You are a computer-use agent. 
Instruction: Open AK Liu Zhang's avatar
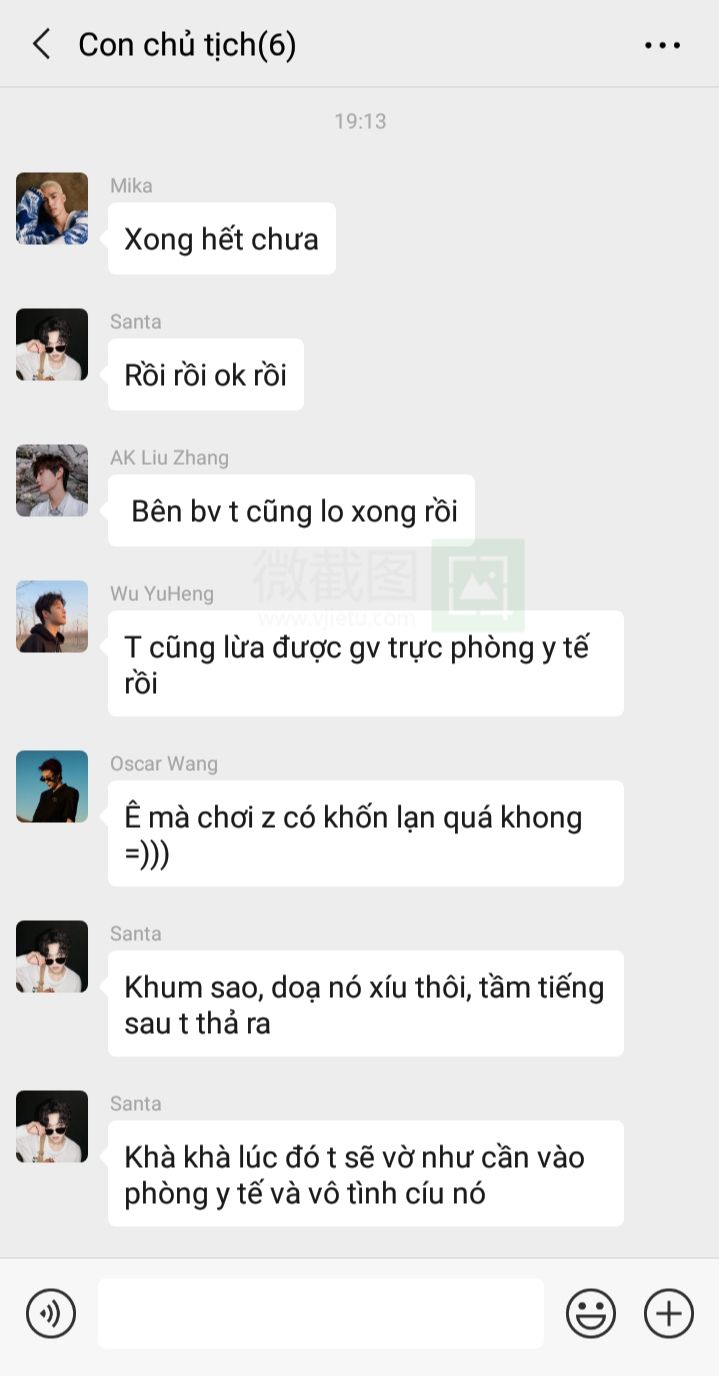52,481
